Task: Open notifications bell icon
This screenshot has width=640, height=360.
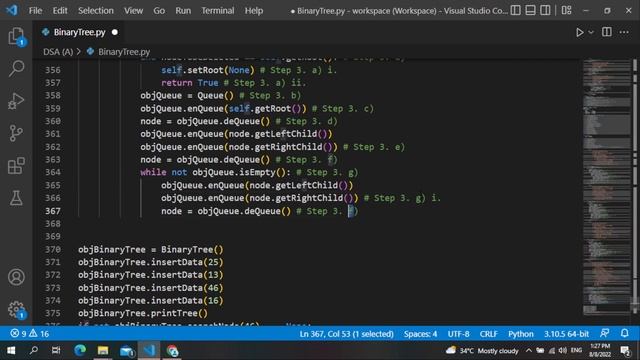Action: pos(624,333)
